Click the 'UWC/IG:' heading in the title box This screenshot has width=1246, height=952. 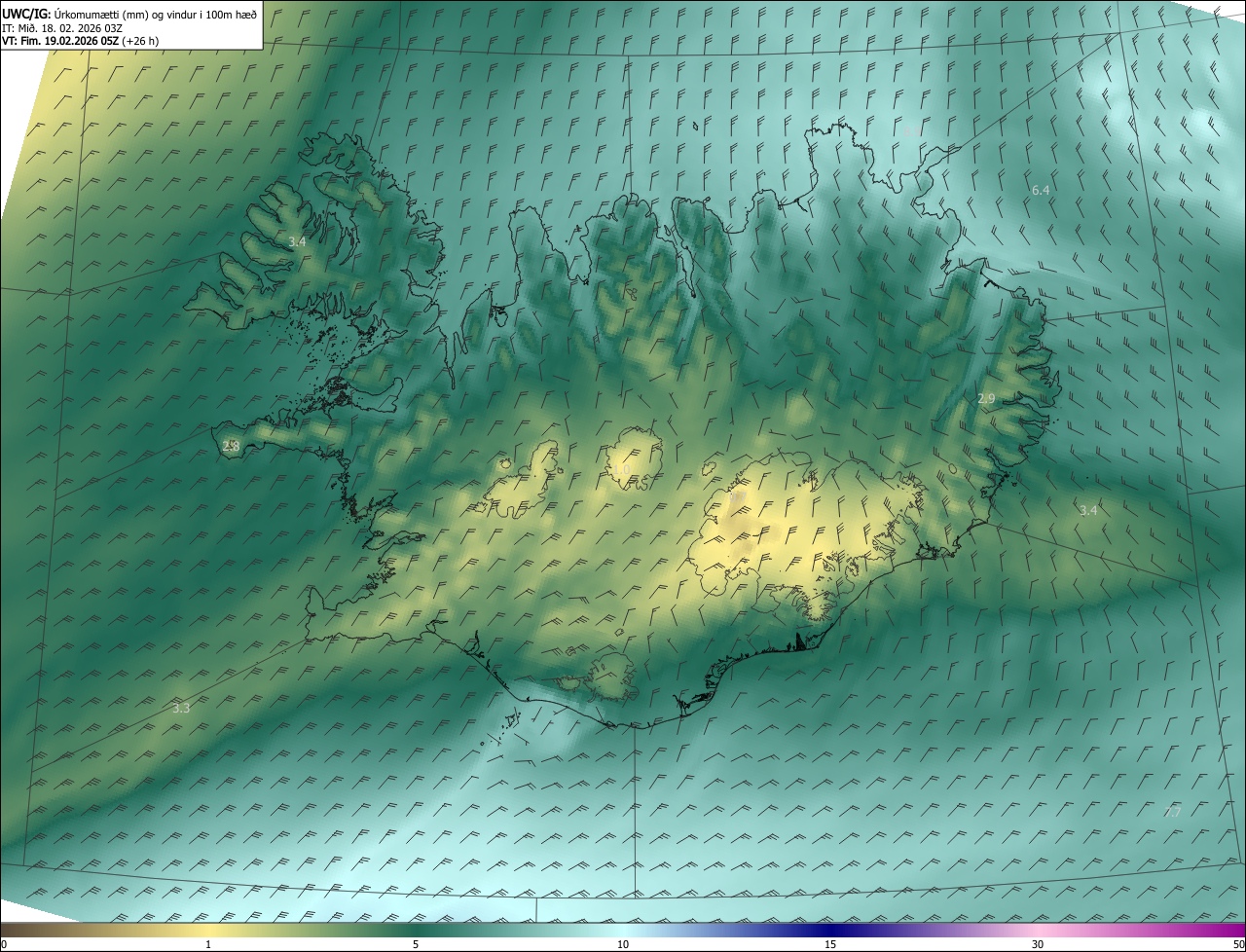pos(26,14)
